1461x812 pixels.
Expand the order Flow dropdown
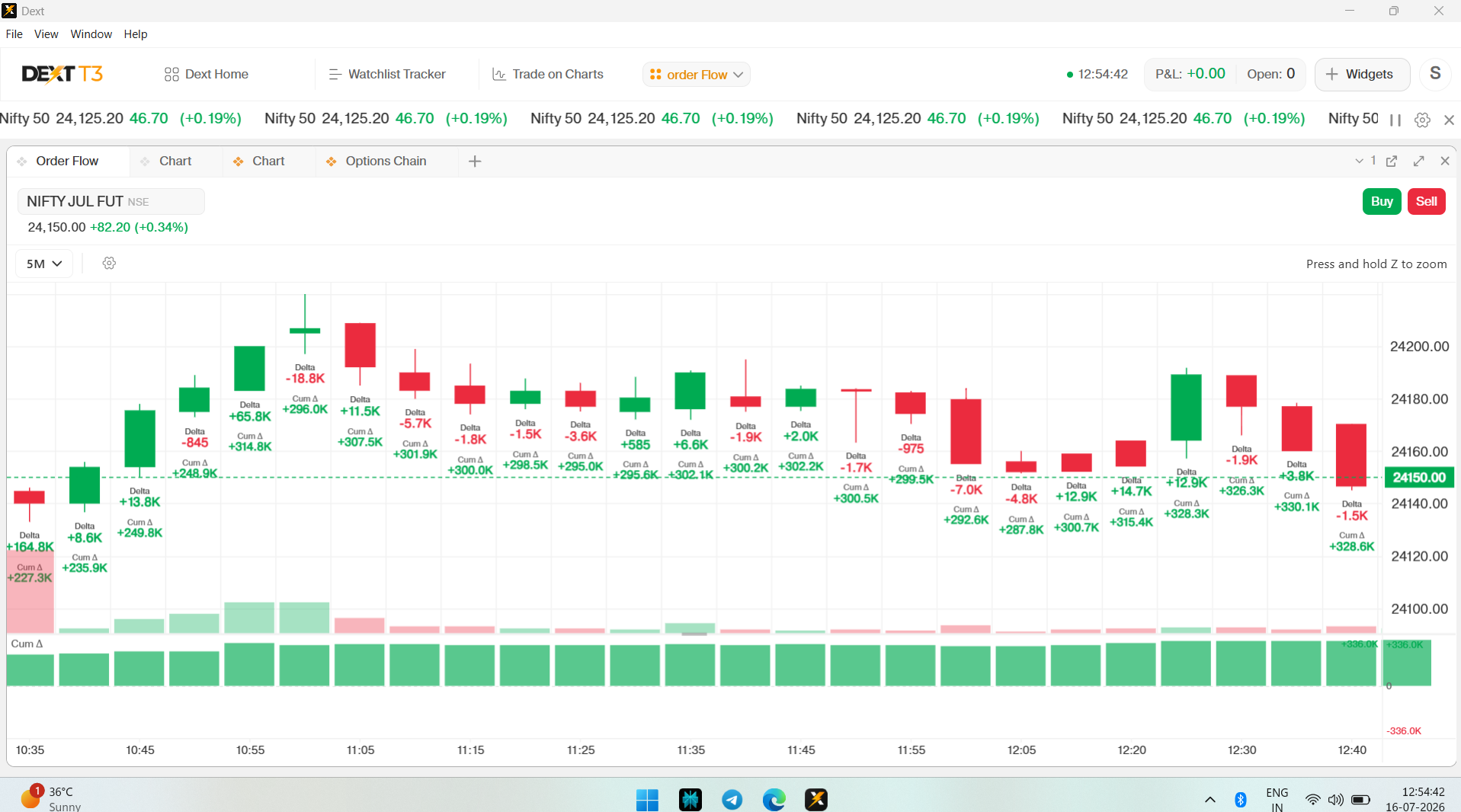697,75
